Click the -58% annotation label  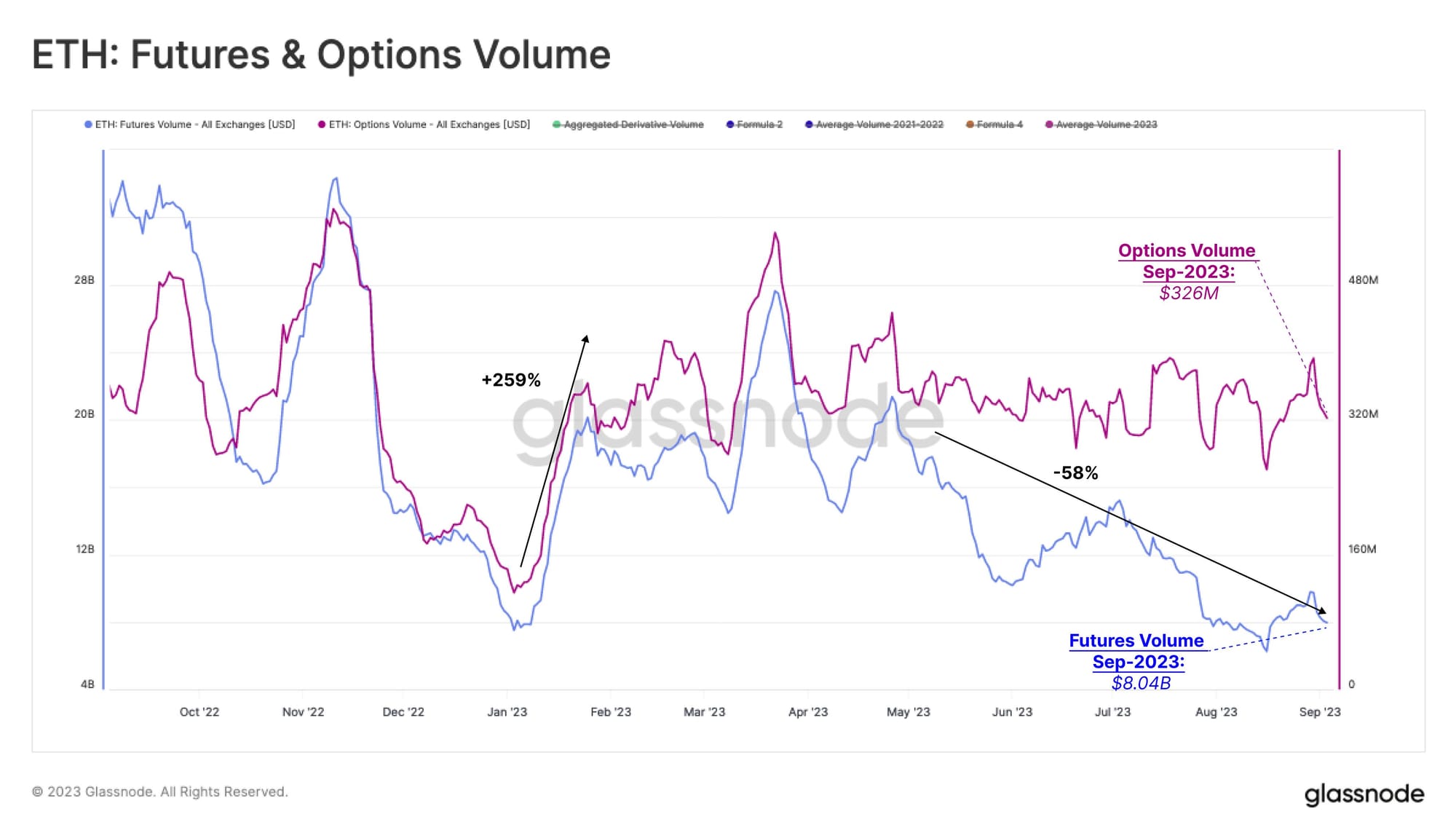[x=1075, y=473]
